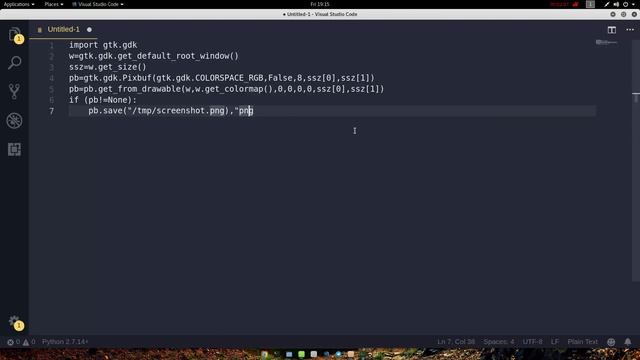Click the power icon in the top panel
640x360 pixels.
coord(625,4)
